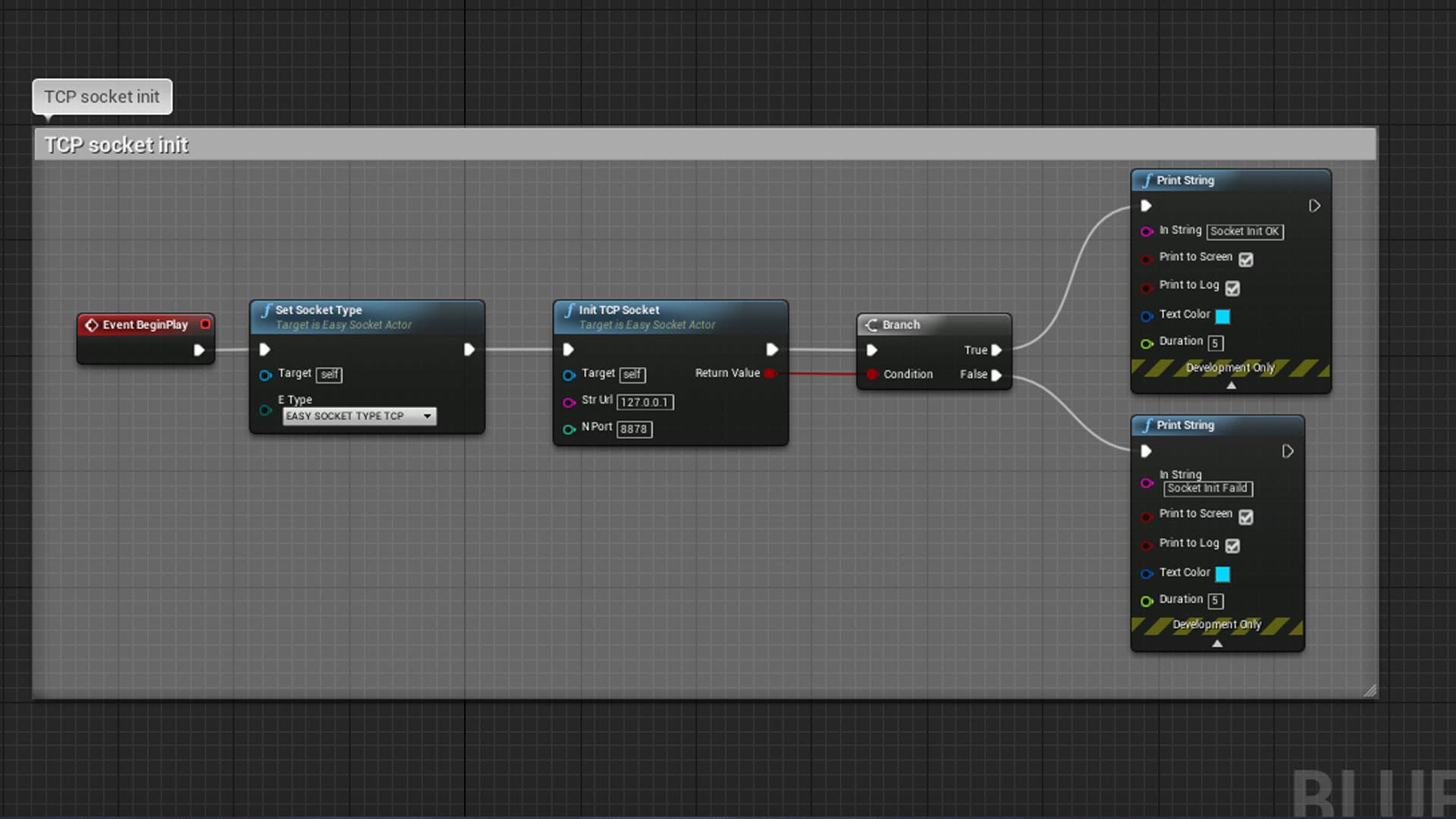Open the EASY SOCKET TYPE TCP dropdown
Viewport: 1456px width, 819px height.
(x=359, y=416)
